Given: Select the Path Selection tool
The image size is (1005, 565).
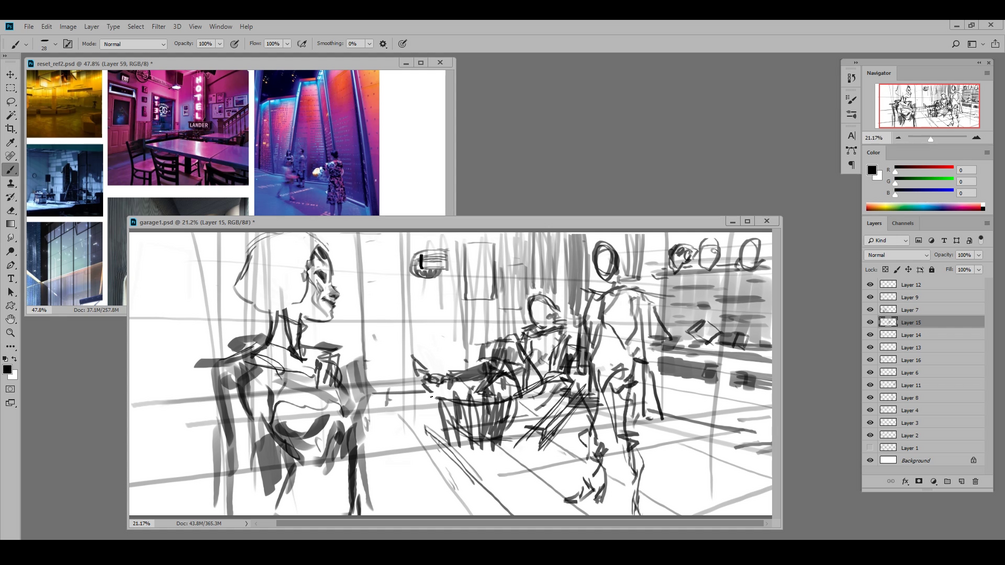Looking at the screenshot, I should coord(11,291).
